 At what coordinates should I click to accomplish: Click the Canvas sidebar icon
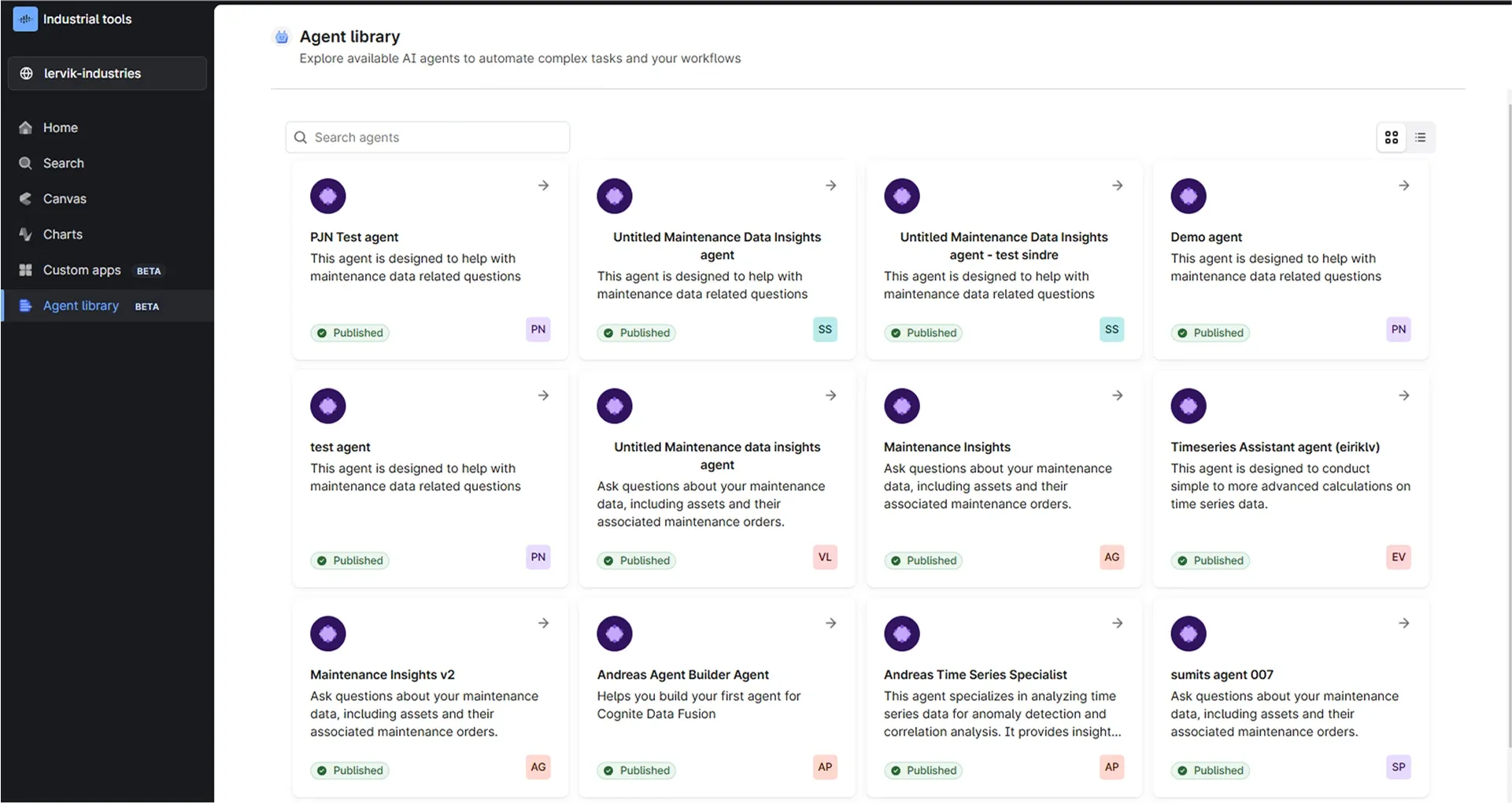pos(25,199)
